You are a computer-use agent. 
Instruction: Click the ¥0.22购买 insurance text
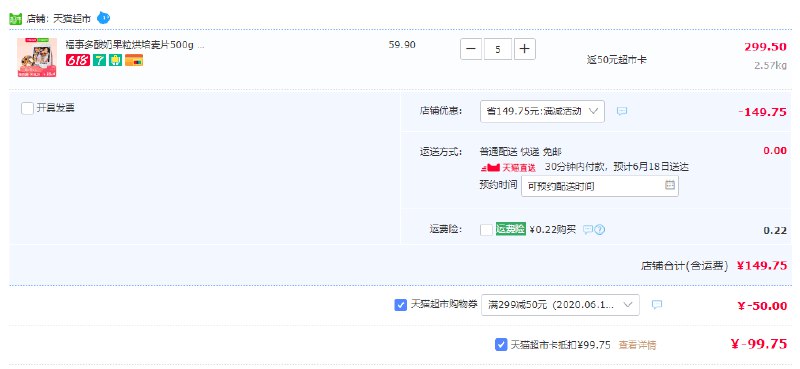[553, 230]
